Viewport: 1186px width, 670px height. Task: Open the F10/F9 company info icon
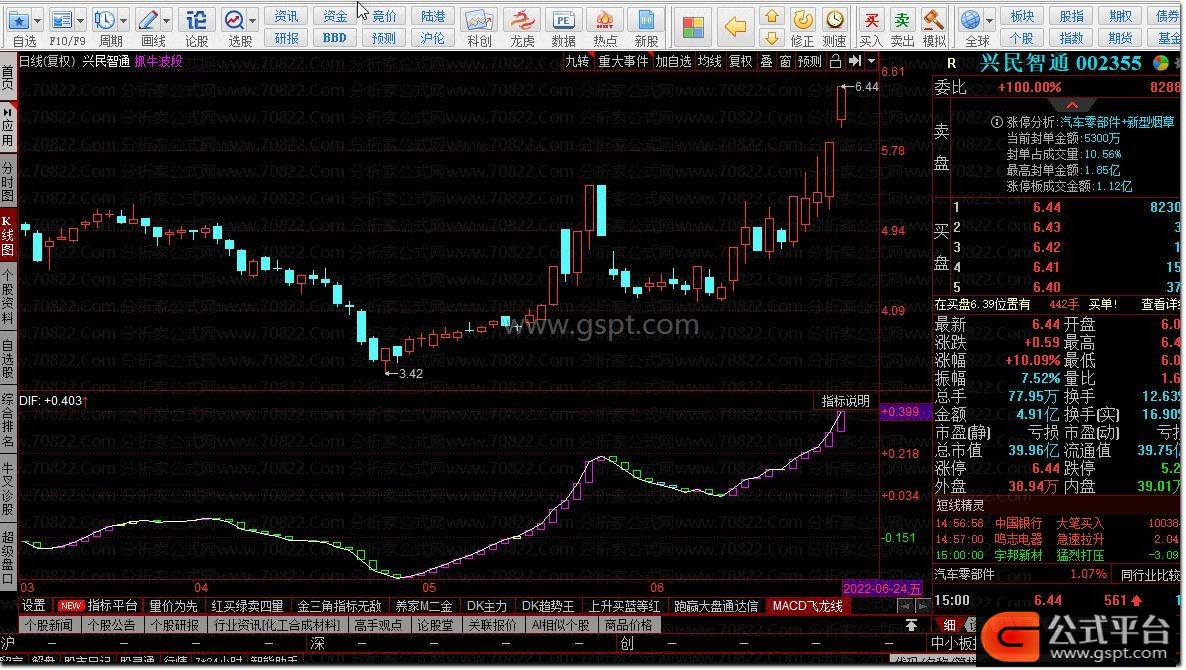click(61, 20)
